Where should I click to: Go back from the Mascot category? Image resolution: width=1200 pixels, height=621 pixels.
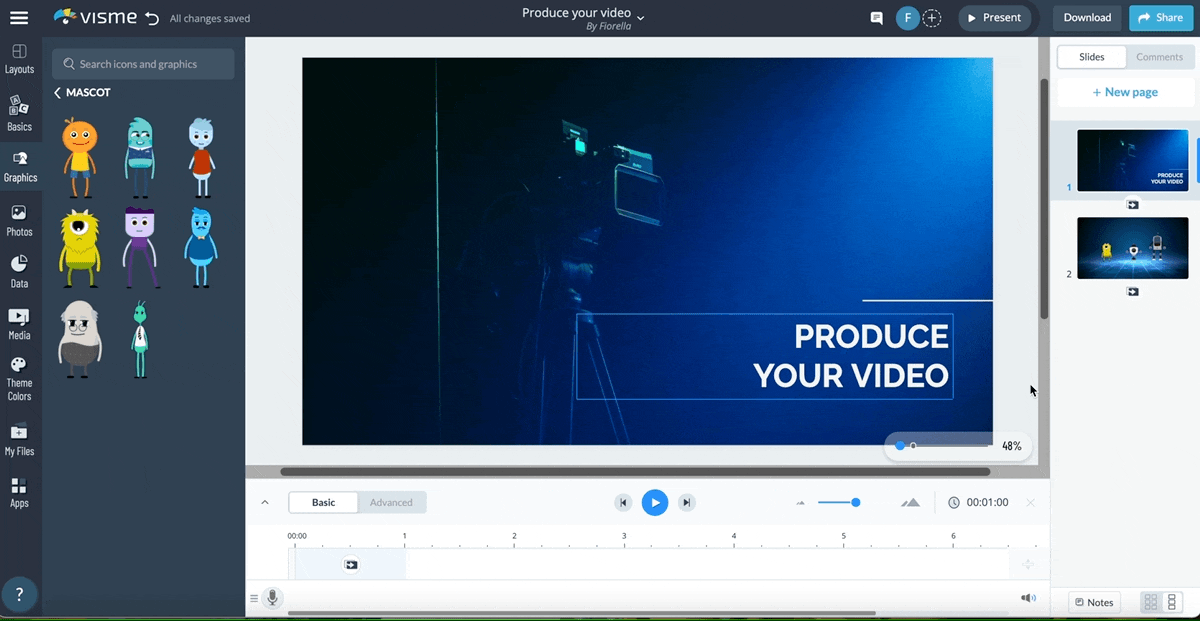[x=58, y=93]
